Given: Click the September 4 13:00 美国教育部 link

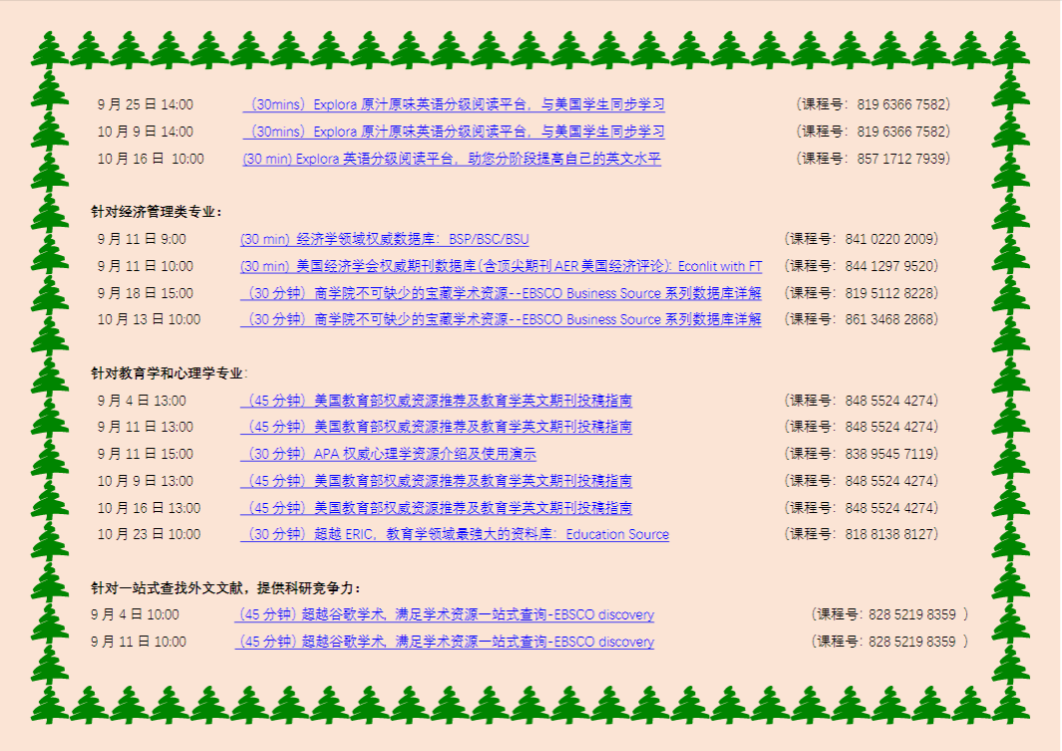Looking at the screenshot, I should 436,401.
